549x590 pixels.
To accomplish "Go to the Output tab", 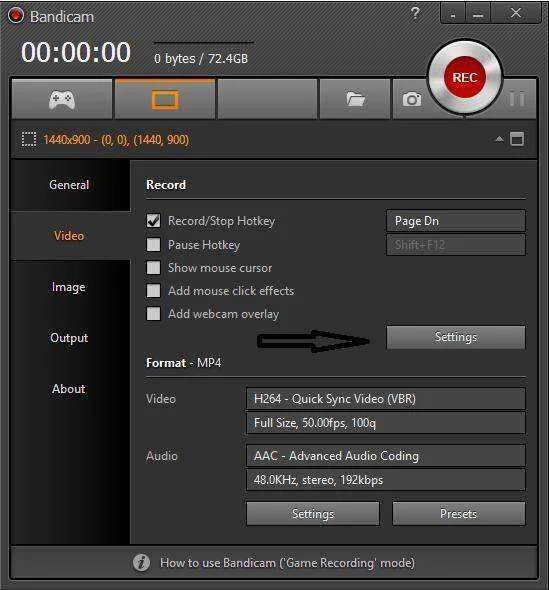I will point(70,338).
